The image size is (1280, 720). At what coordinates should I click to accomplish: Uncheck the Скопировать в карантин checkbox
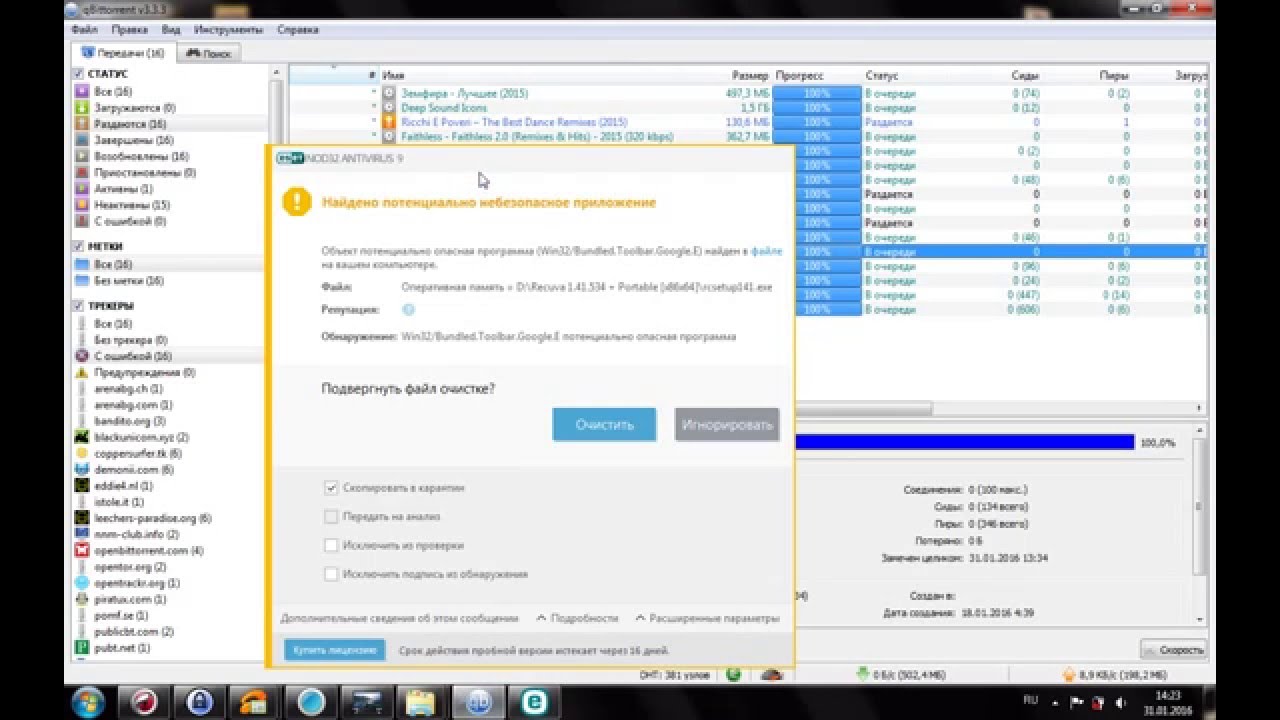331,488
